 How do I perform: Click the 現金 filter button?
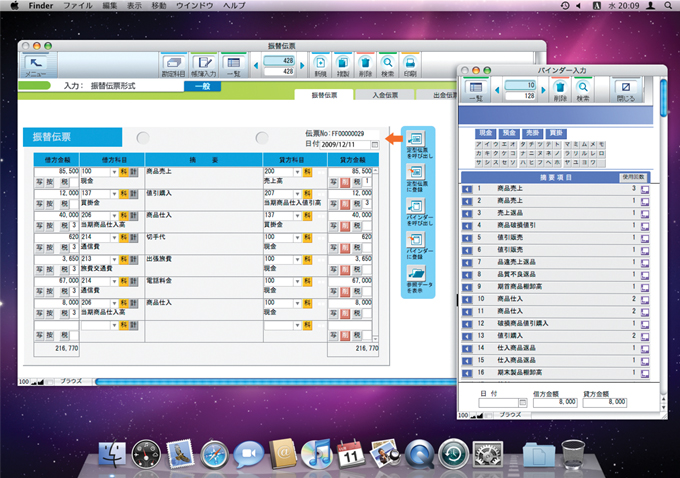pyautogui.click(x=486, y=133)
